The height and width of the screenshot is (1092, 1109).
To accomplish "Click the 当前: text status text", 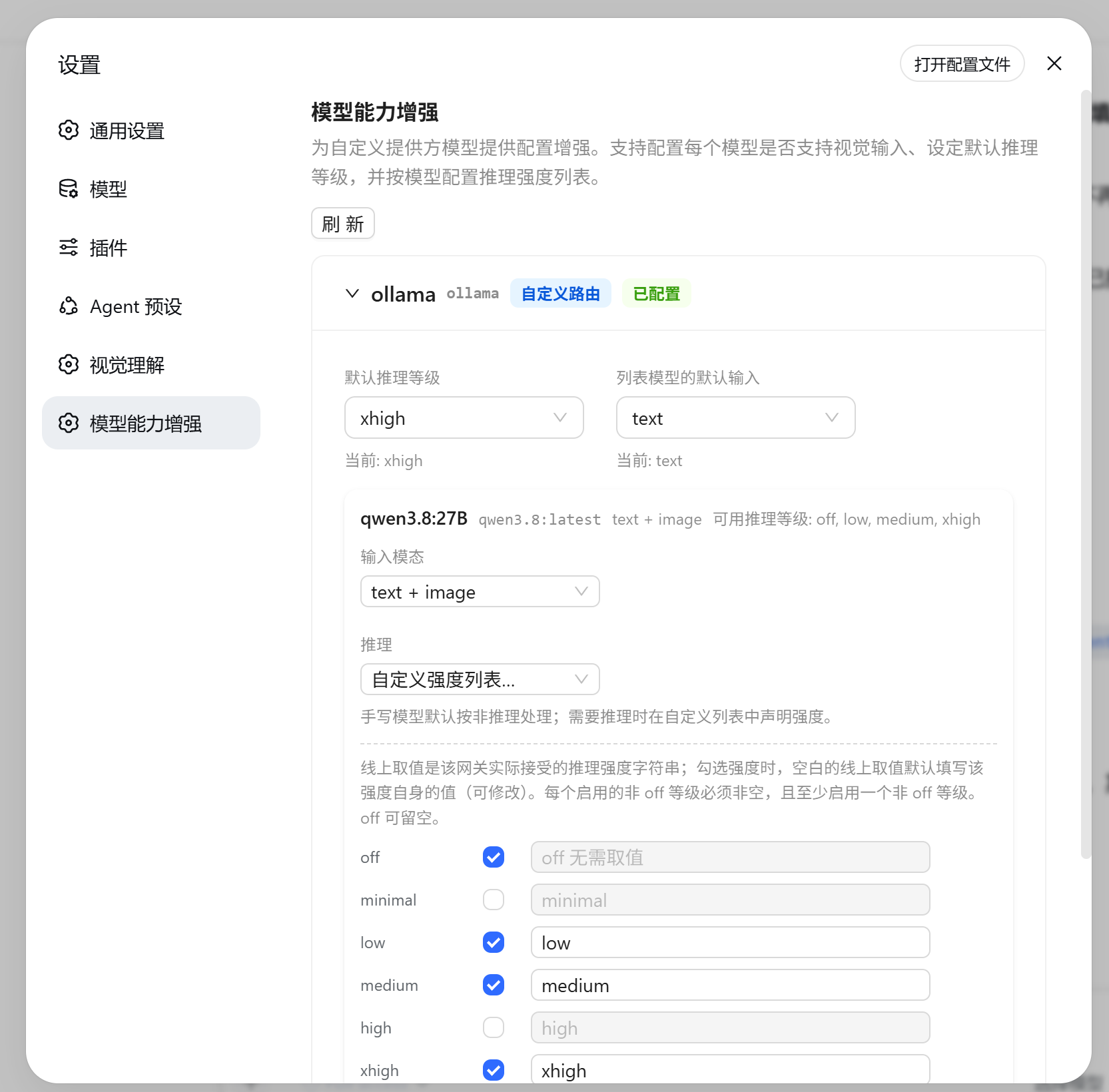I will (649, 461).
